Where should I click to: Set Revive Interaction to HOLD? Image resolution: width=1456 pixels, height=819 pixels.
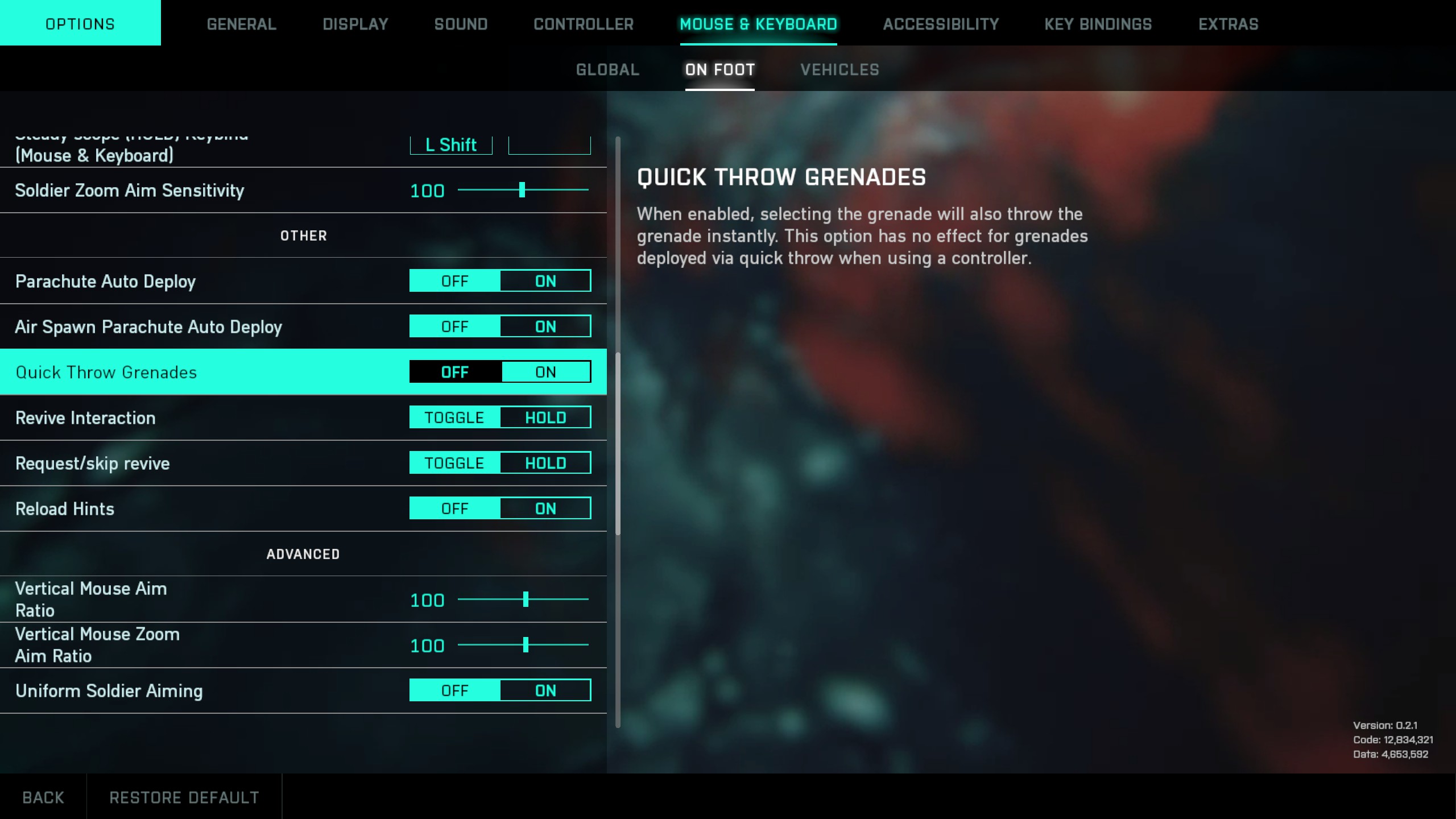(x=545, y=417)
